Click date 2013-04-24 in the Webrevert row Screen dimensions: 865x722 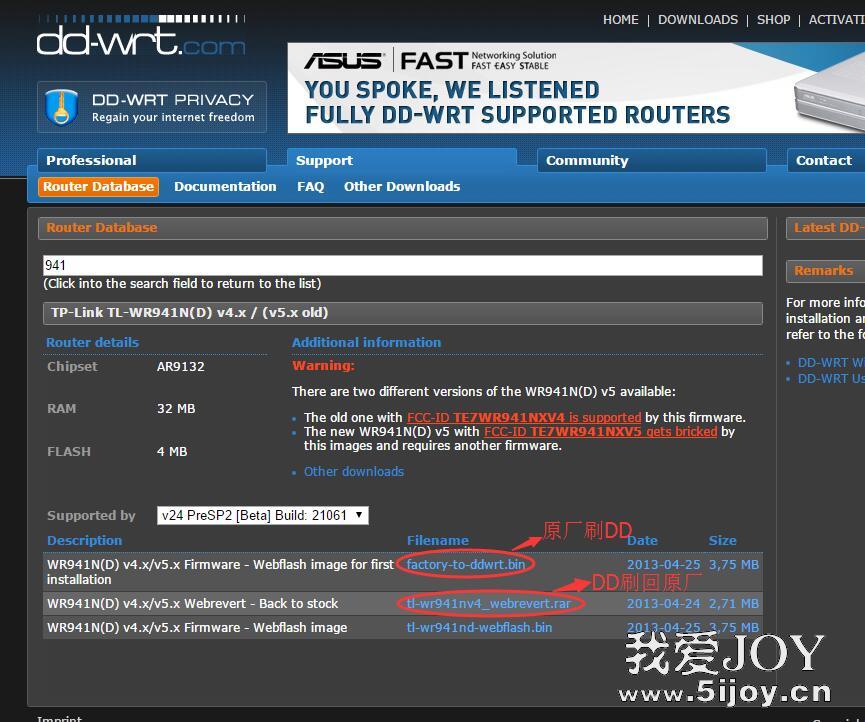click(663, 603)
